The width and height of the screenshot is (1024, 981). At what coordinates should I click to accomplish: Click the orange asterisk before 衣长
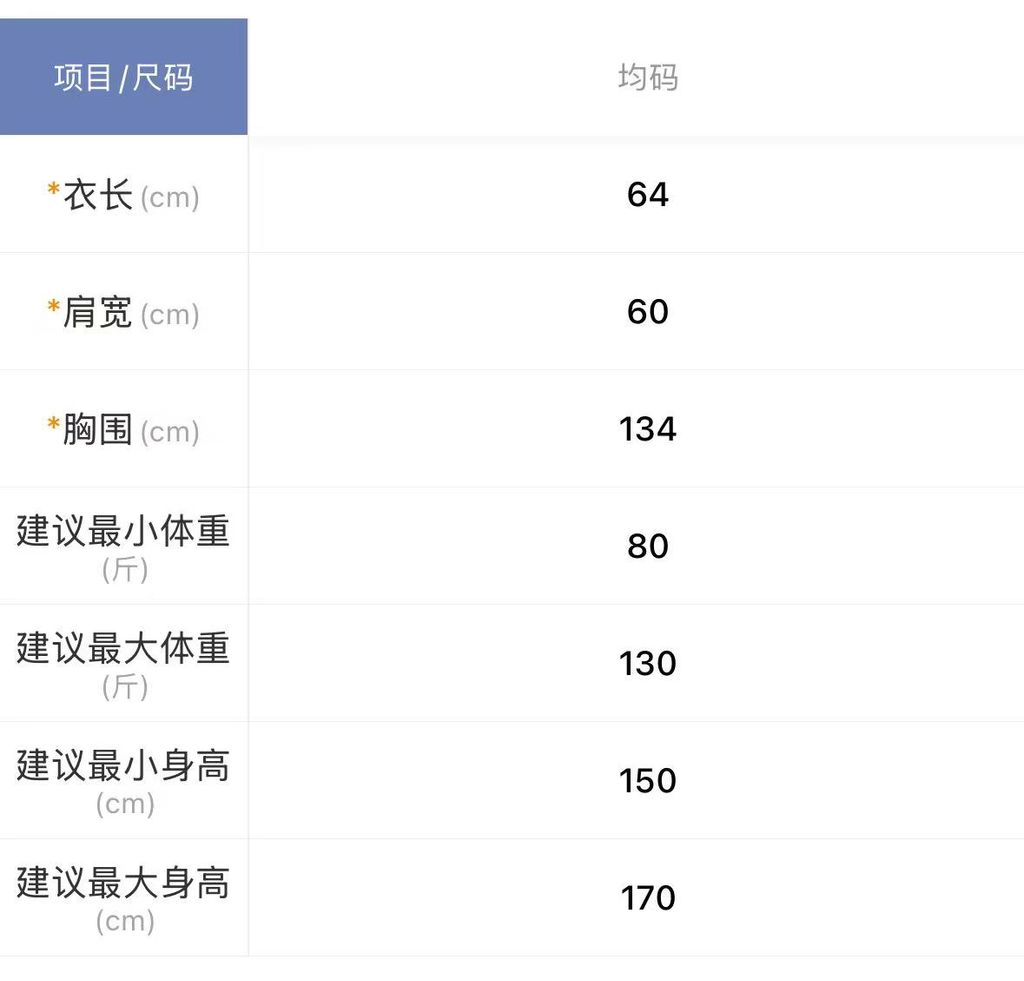click(54, 190)
